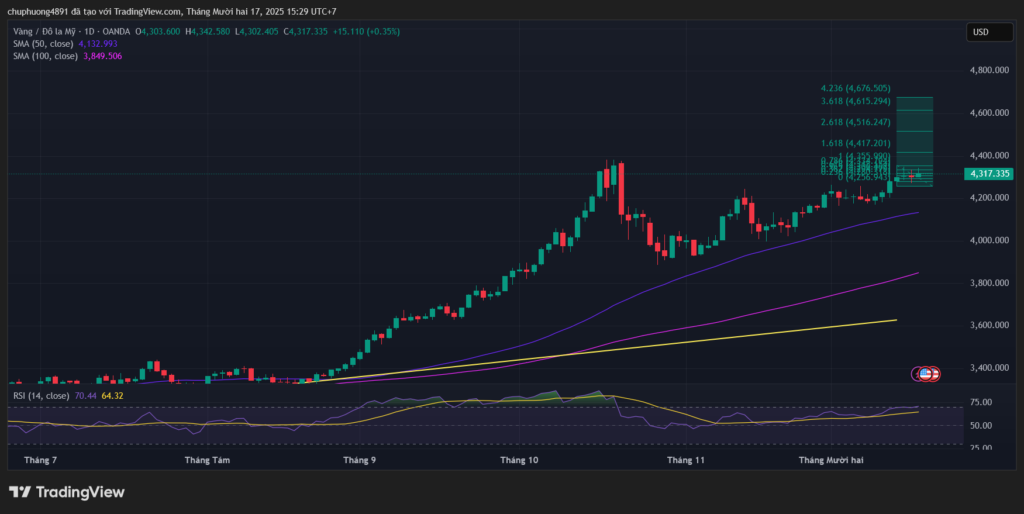Click the US flag economic event icon
This screenshot has height=514, width=1024.
click(925, 374)
